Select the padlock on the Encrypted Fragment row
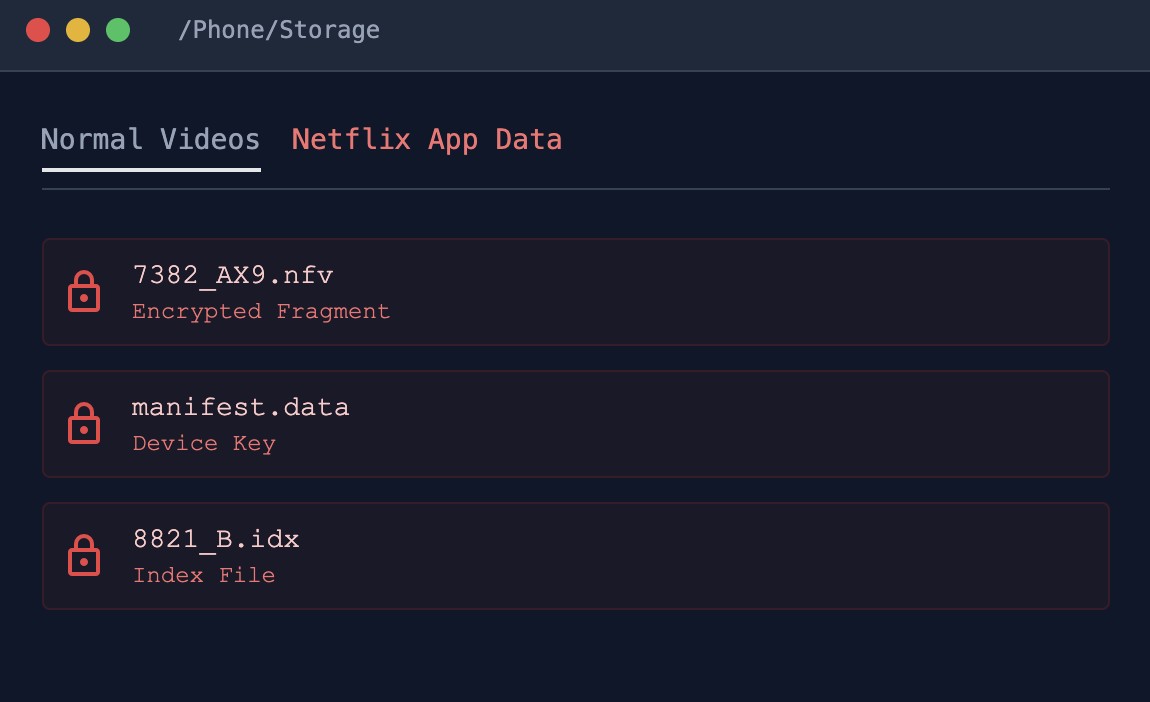 pos(85,292)
